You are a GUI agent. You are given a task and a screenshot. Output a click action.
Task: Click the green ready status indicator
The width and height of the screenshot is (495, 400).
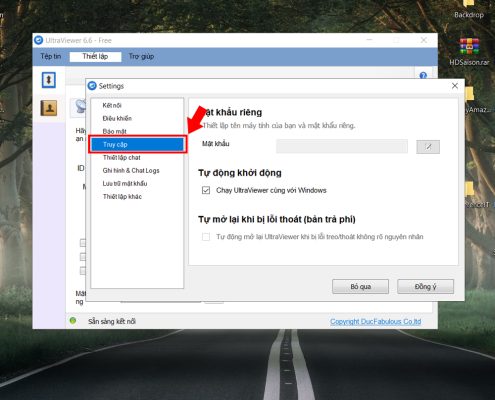click(x=73, y=321)
